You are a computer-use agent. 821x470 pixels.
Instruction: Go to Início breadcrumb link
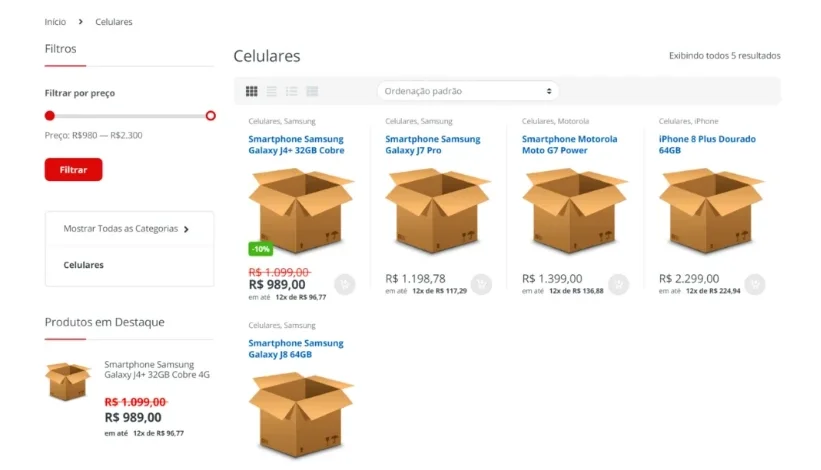[55, 21]
